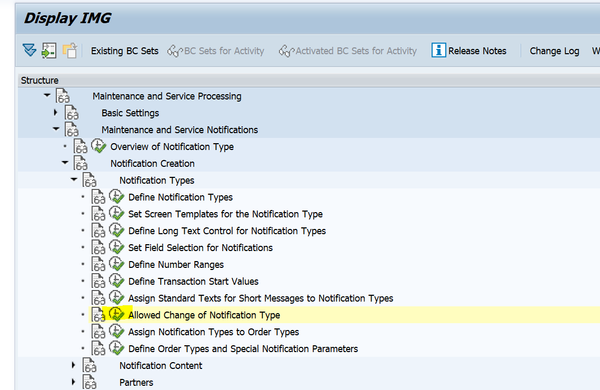This screenshot has width=600, height=390.
Task: Open documentation icon for Set Screen Templates
Action: tap(98, 214)
